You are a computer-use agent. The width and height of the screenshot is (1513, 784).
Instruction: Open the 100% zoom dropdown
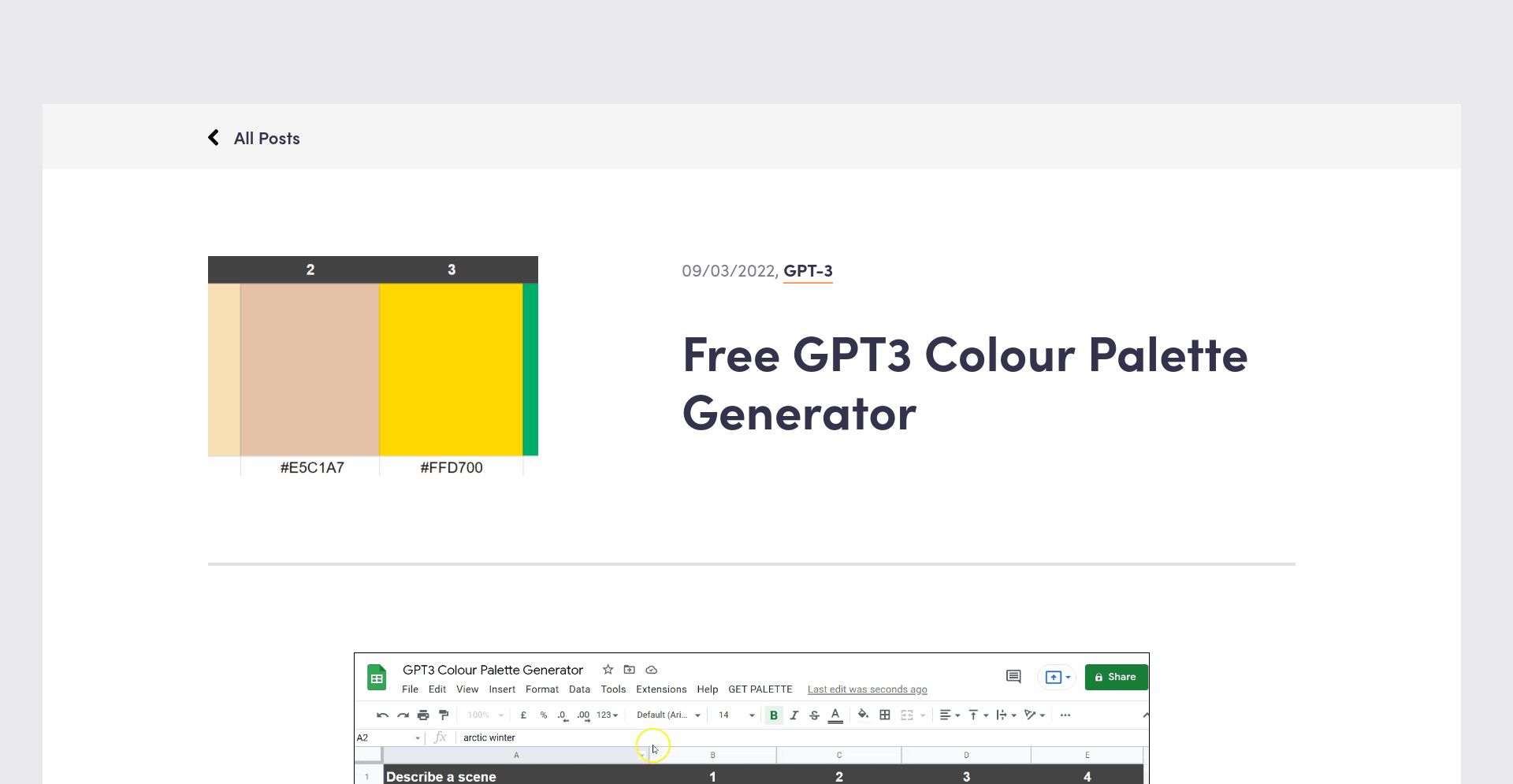tap(485, 715)
